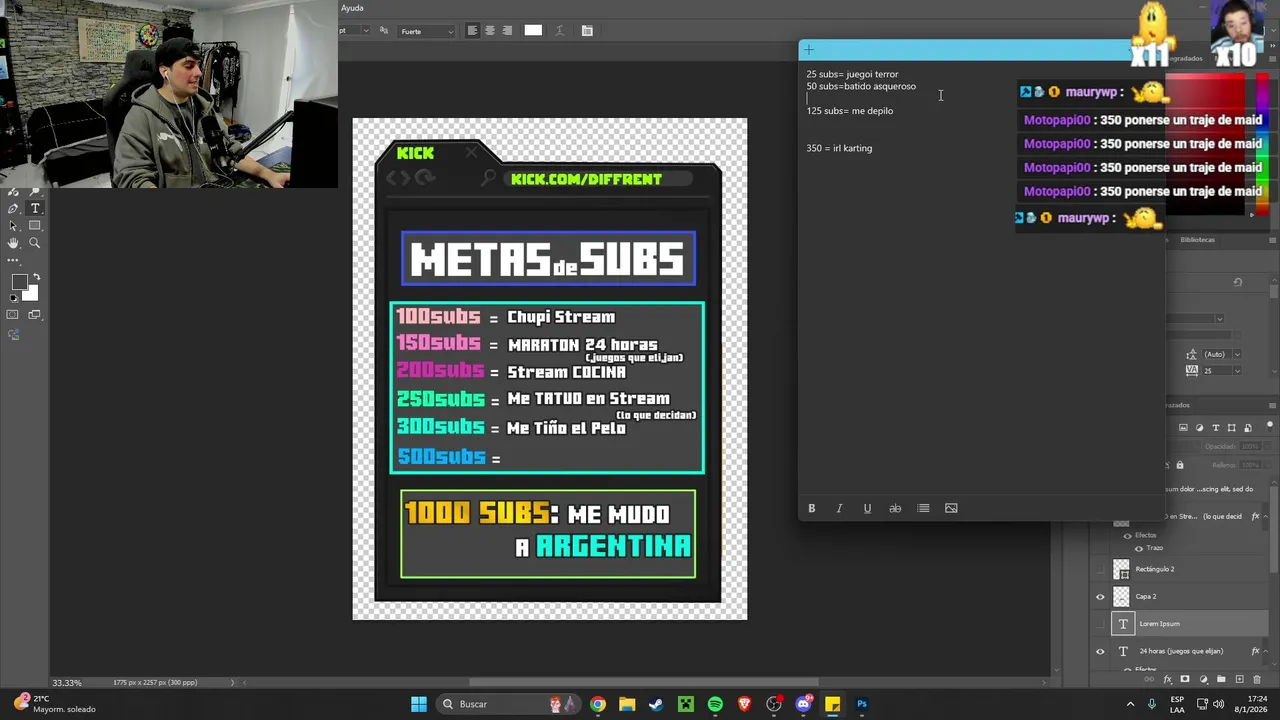Align text left in options bar
Image resolution: width=1280 pixels, height=720 pixels.
(x=472, y=31)
